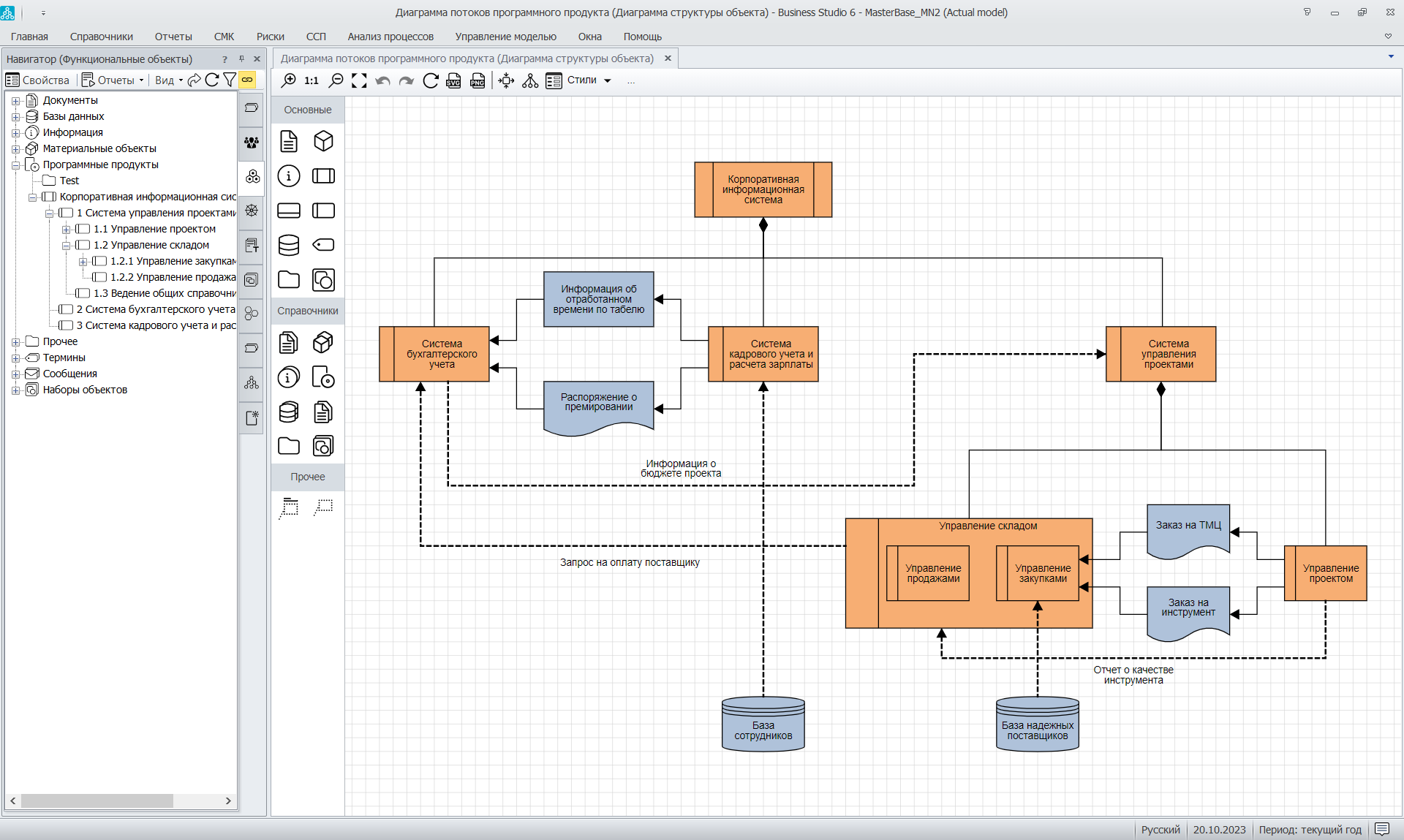Open the Анализ процессов menu
The height and width of the screenshot is (840, 1404).
(x=390, y=37)
